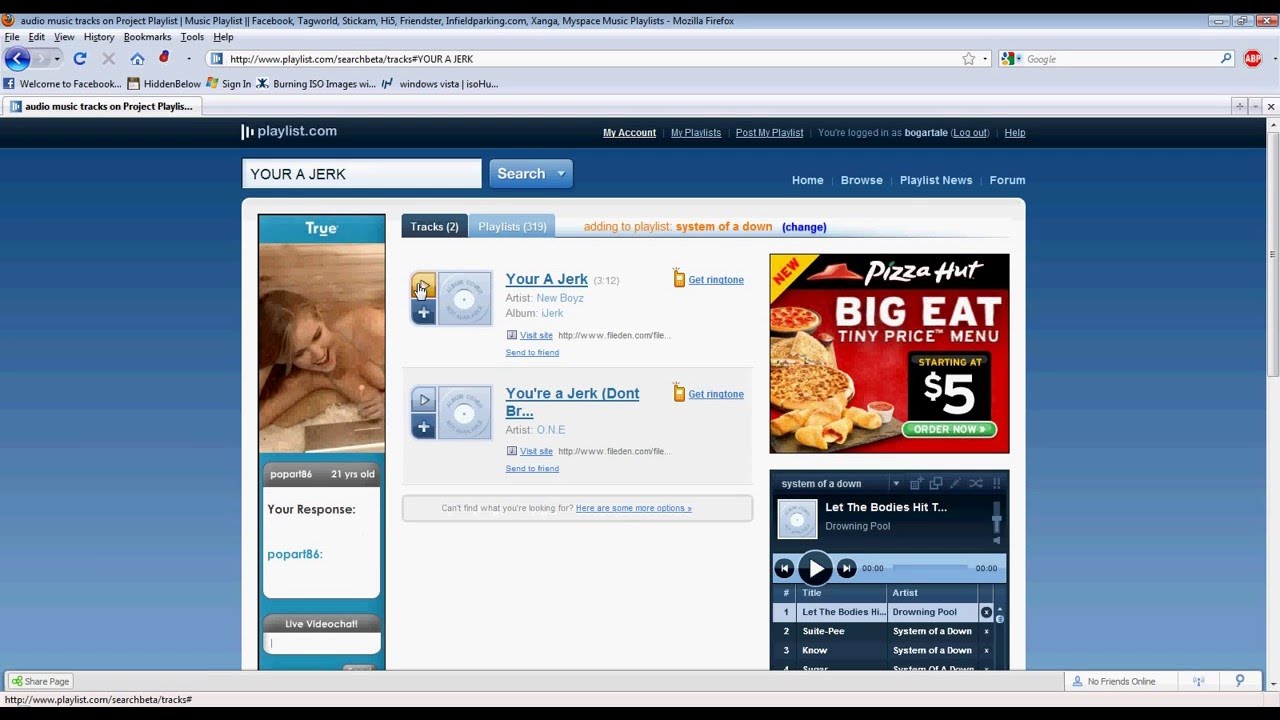Screen dimensions: 1280x720
Task: Skip to previous track in player
Action: [x=785, y=569]
